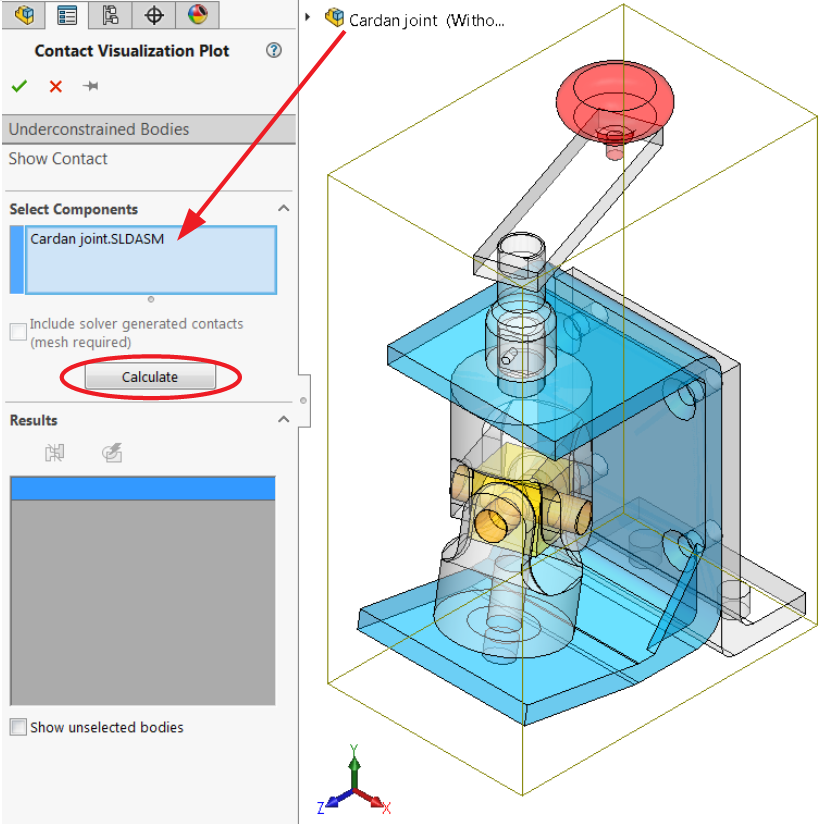Open the FeatureManager design tree tab
The image size is (837, 824).
(x=22, y=15)
